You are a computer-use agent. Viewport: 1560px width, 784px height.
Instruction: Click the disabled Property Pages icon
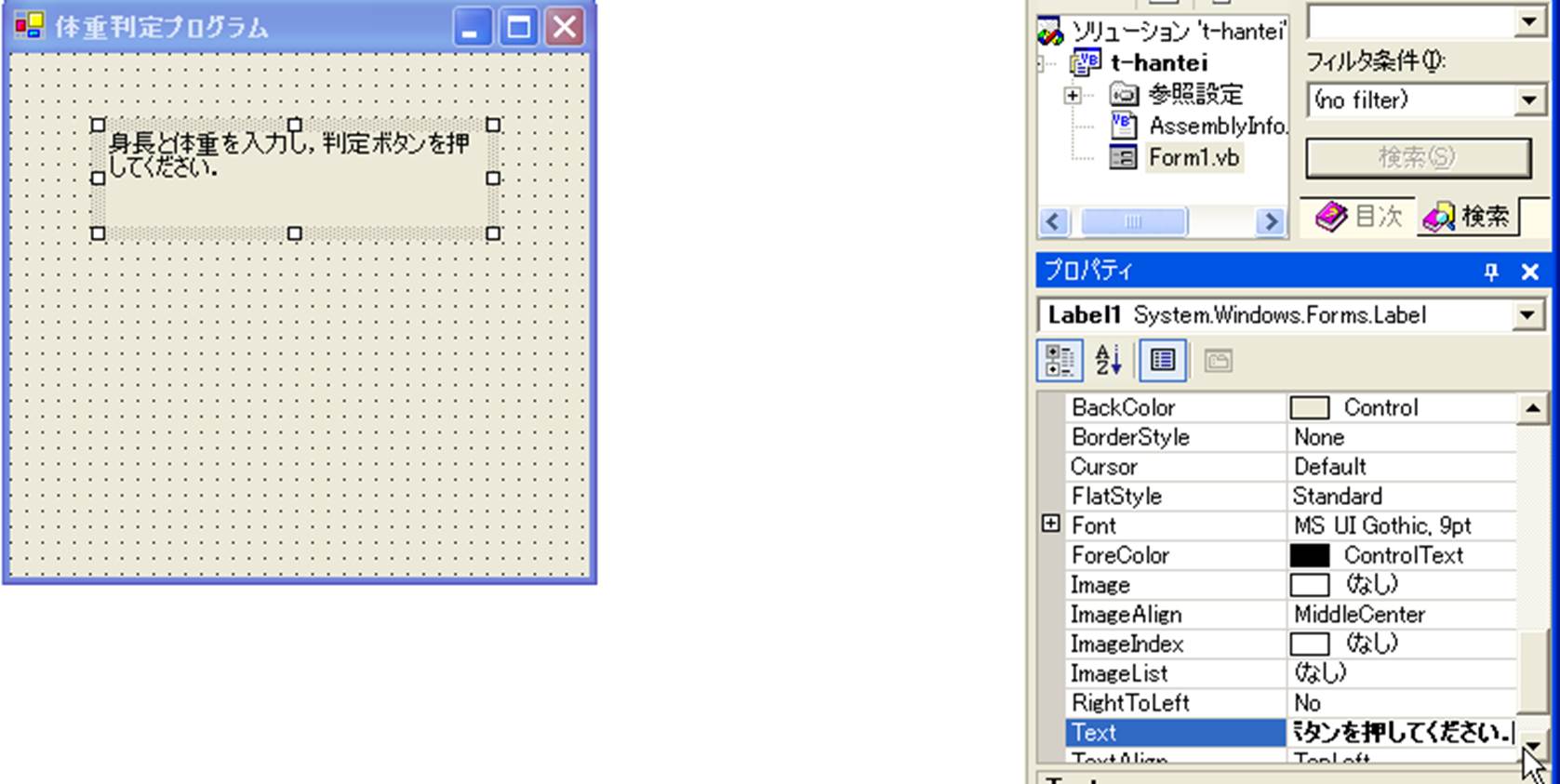(1218, 361)
